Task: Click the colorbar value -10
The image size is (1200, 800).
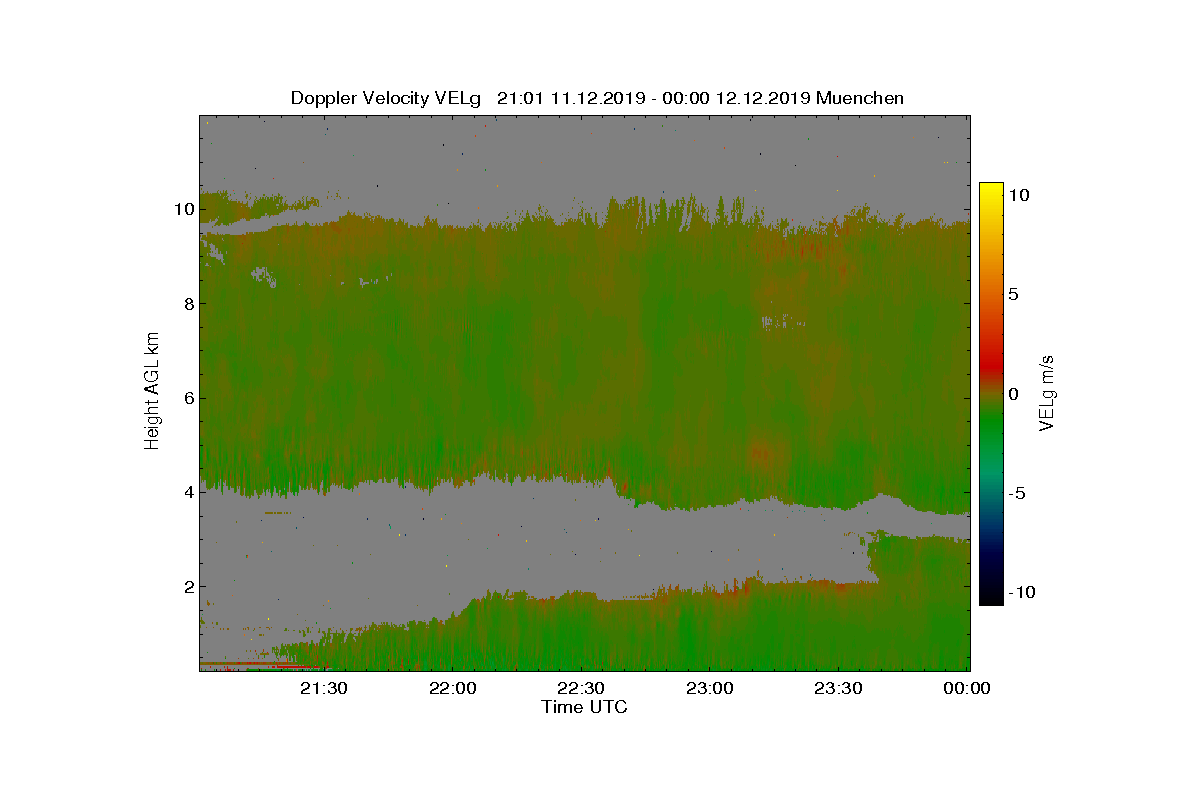Action: [x=1020, y=592]
